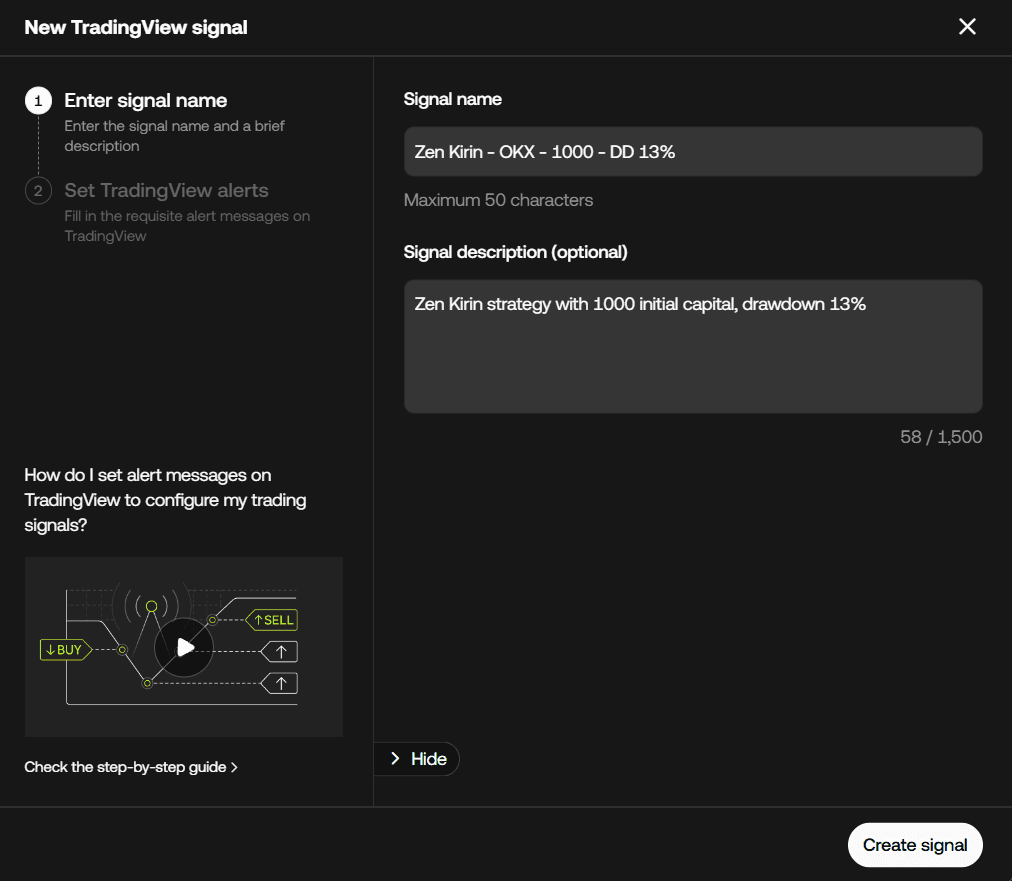The image size is (1012, 881).
Task: Focus the Signal name text field
Action: pos(692,152)
